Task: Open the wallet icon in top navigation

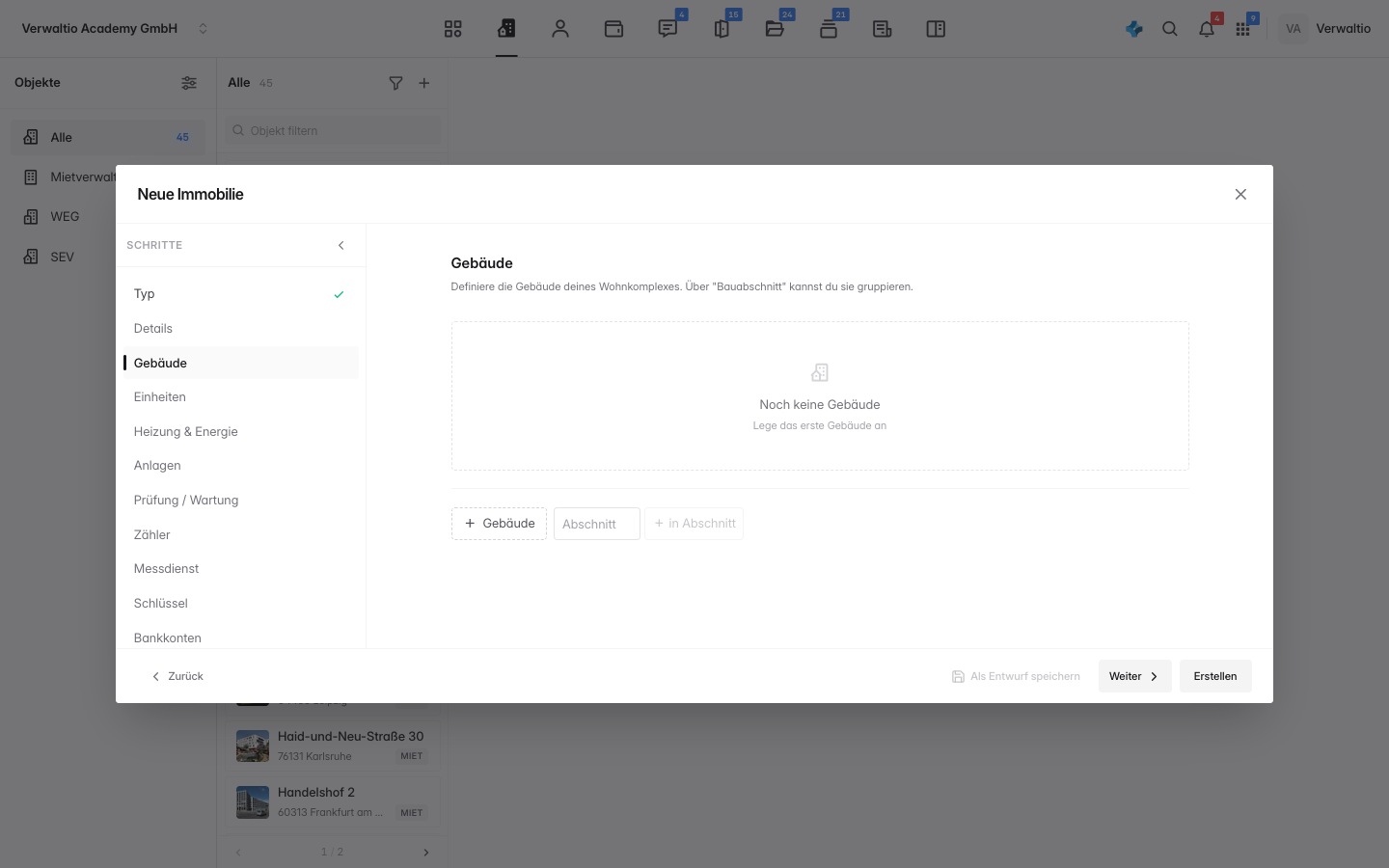Action: pyautogui.click(x=613, y=29)
